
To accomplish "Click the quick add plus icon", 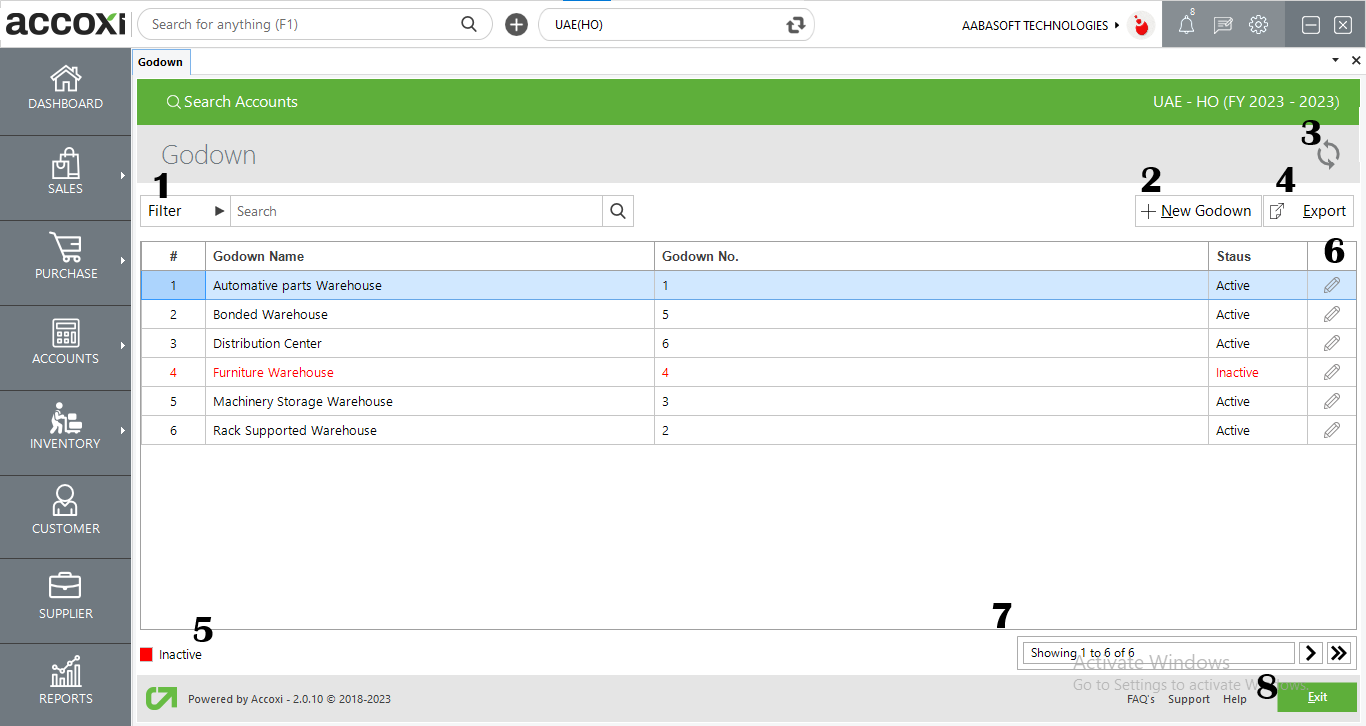I will coord(516,23).
